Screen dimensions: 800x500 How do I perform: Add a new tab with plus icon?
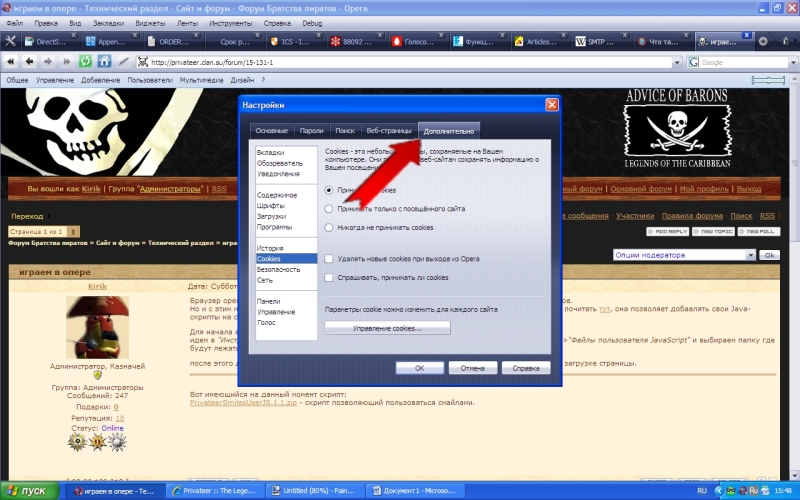[763, 41]
